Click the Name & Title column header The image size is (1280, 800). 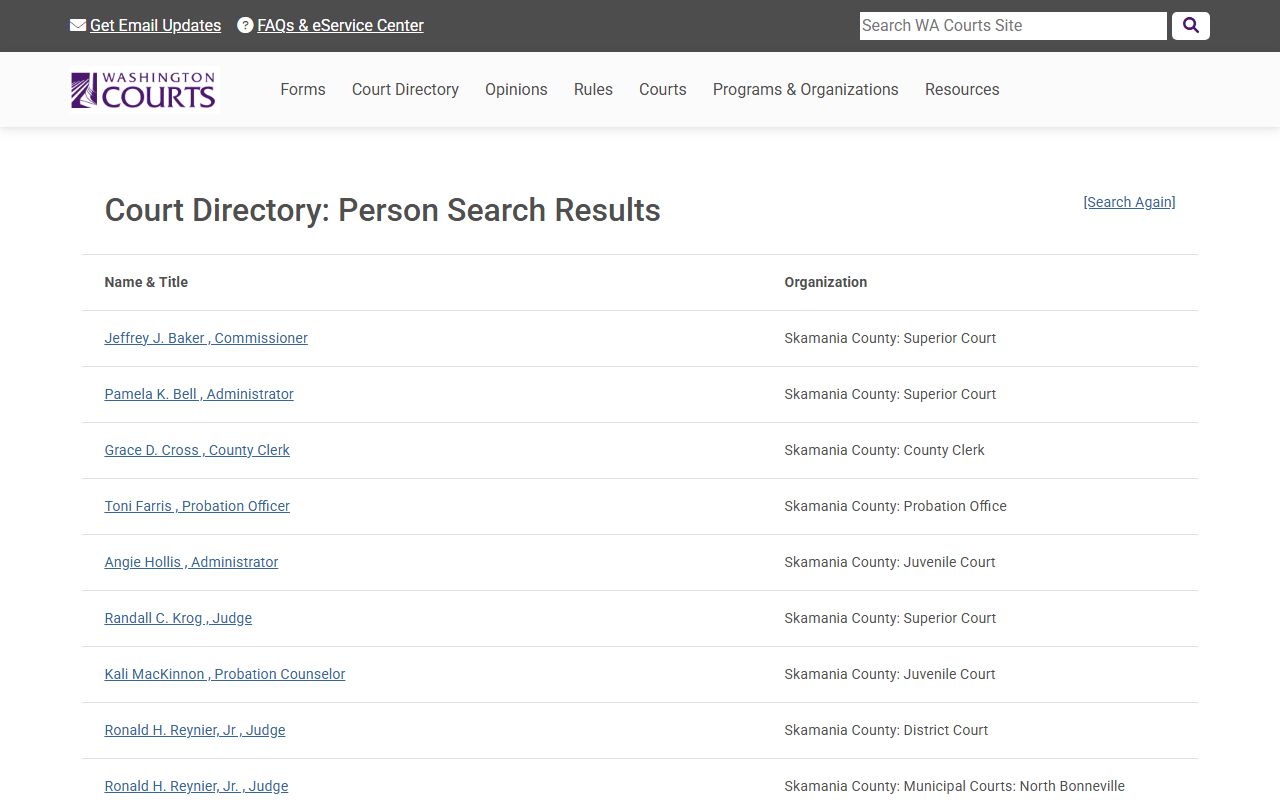[146, 282]
